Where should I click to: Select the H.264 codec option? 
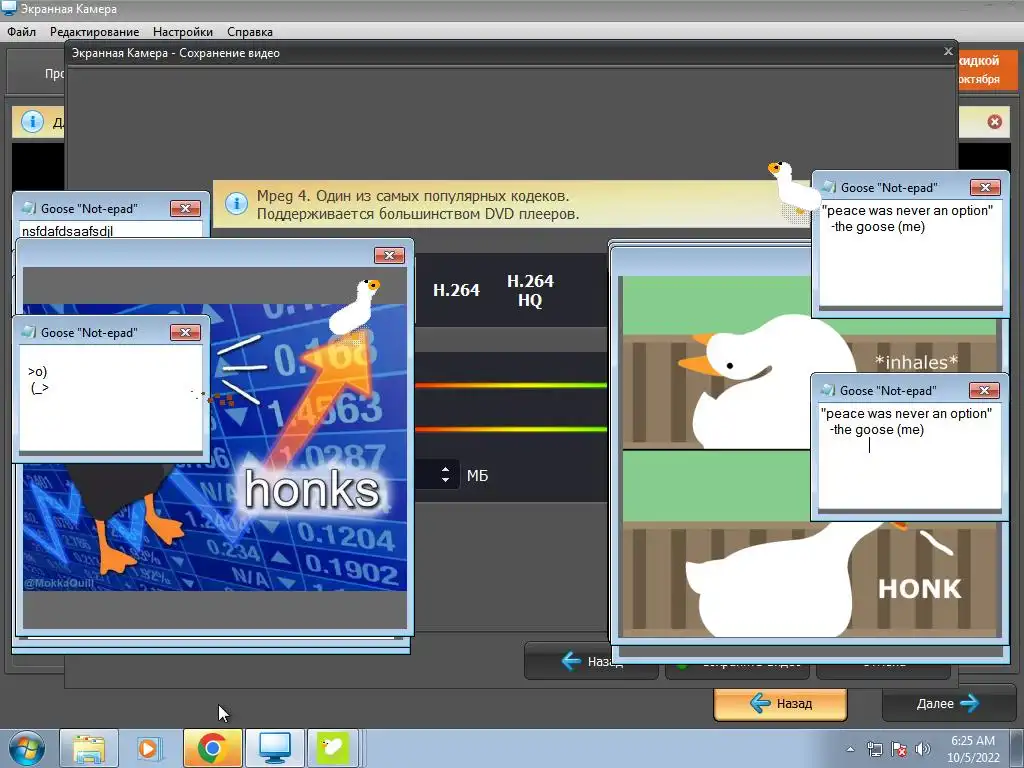click(x=456, y=290)
